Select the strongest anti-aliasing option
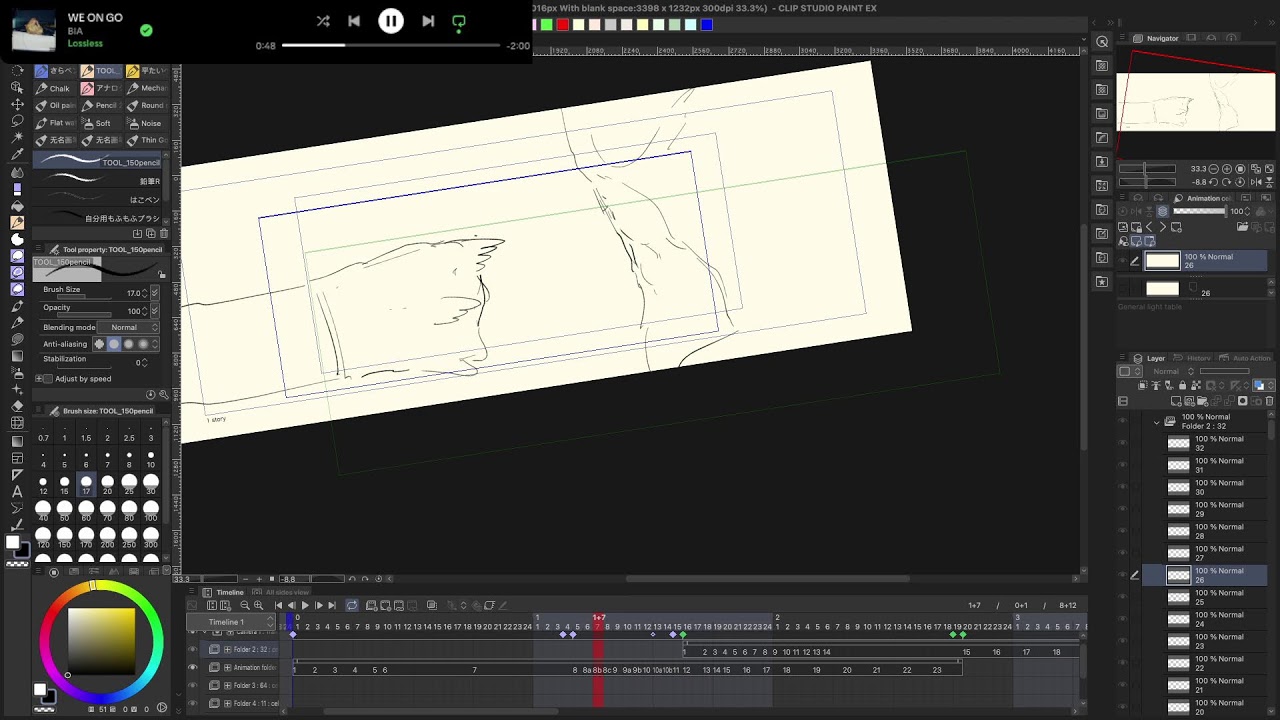The height and width of the screenshot is (720, 1280). [x=144, y=344]
